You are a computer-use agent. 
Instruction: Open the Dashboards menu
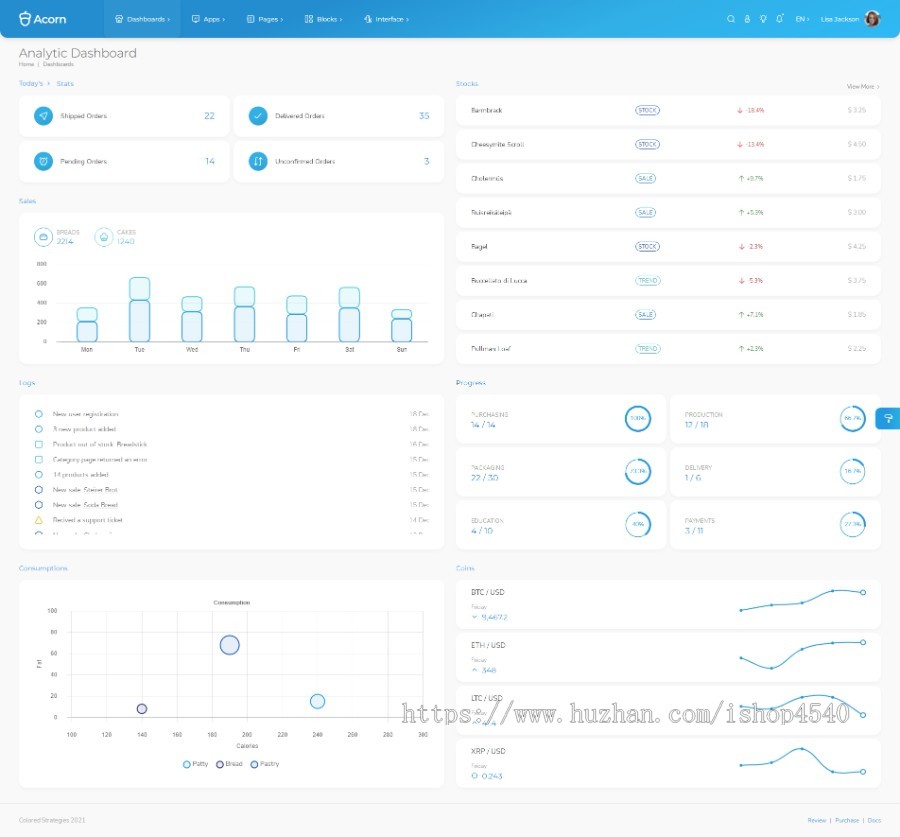(x=142, y=19)
